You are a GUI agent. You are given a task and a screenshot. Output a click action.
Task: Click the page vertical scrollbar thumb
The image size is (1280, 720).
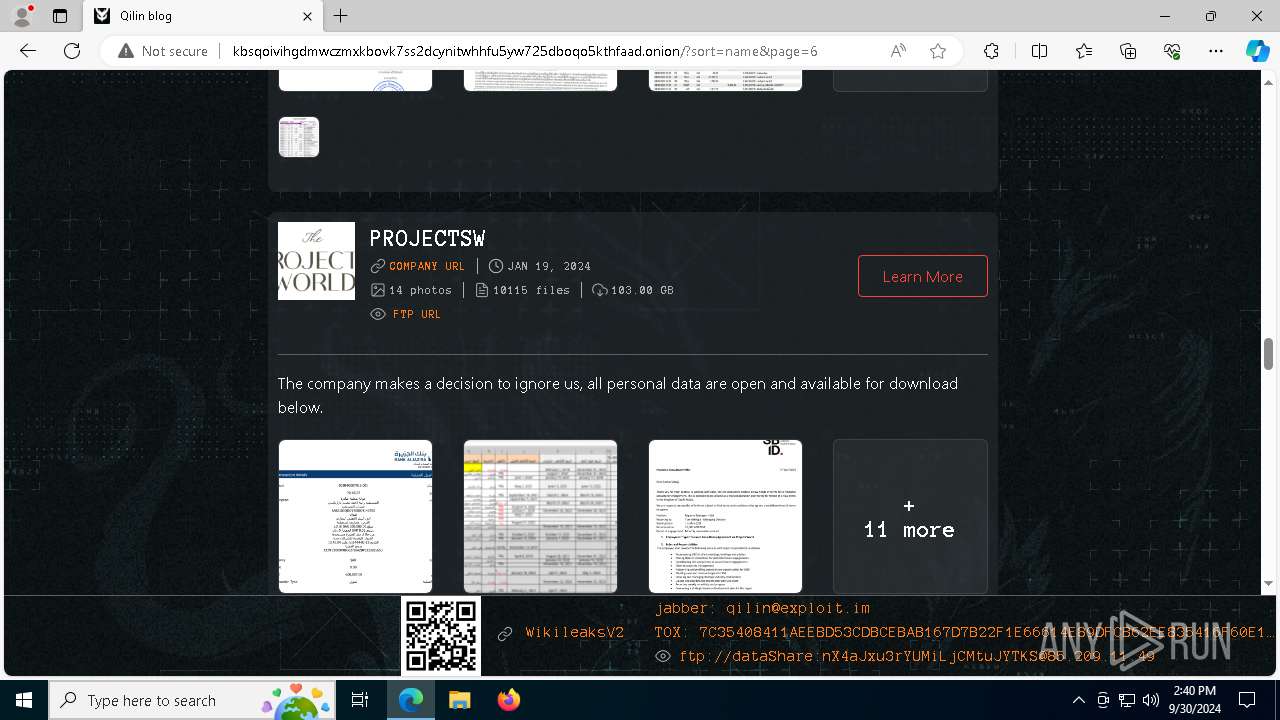(x=1268, y=353)
